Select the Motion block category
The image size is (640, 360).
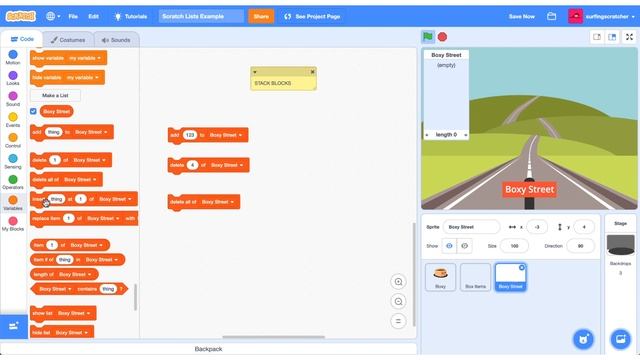pyautogui.click(x=13, y=57)
